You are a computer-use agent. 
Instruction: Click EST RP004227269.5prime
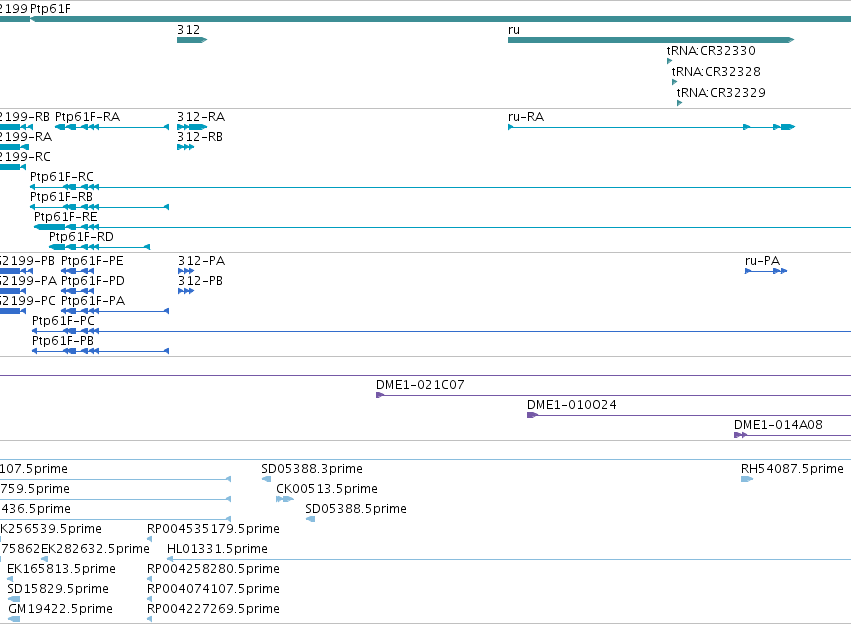click(213, 609)
